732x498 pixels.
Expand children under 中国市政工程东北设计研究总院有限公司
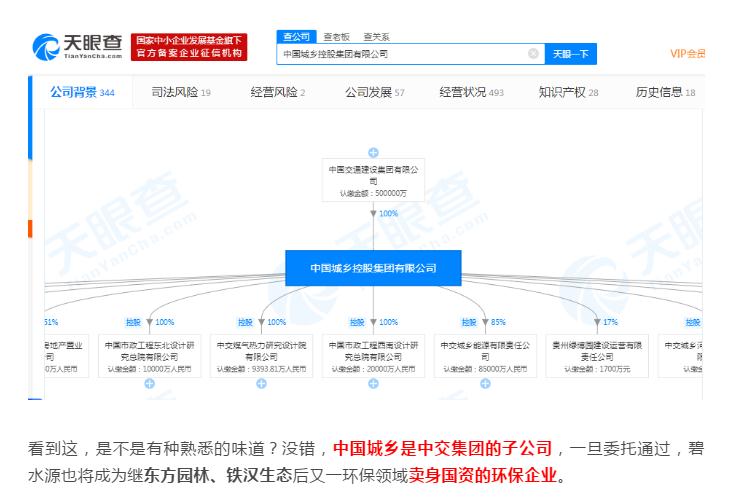tap(149, 384)
